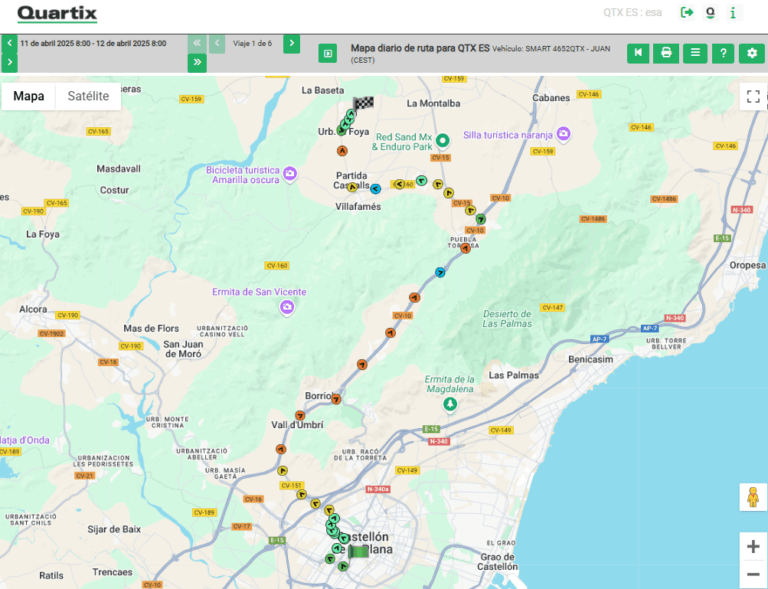Viewport: 768px width, 589px height.
Task: Select Silla turística naranja camera marker
Action: (x=564, y=134)
